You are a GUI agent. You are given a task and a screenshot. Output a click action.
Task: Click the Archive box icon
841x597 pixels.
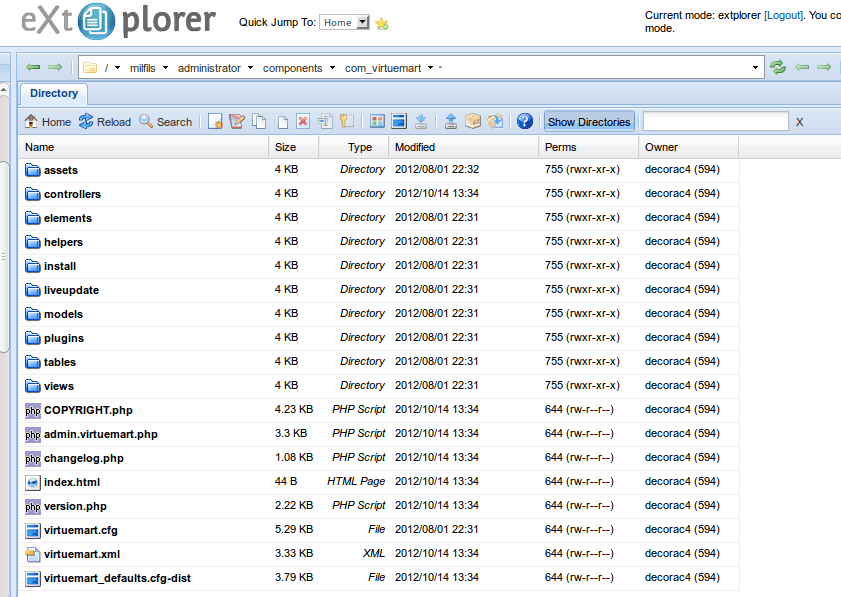click(x=473, y=122)
